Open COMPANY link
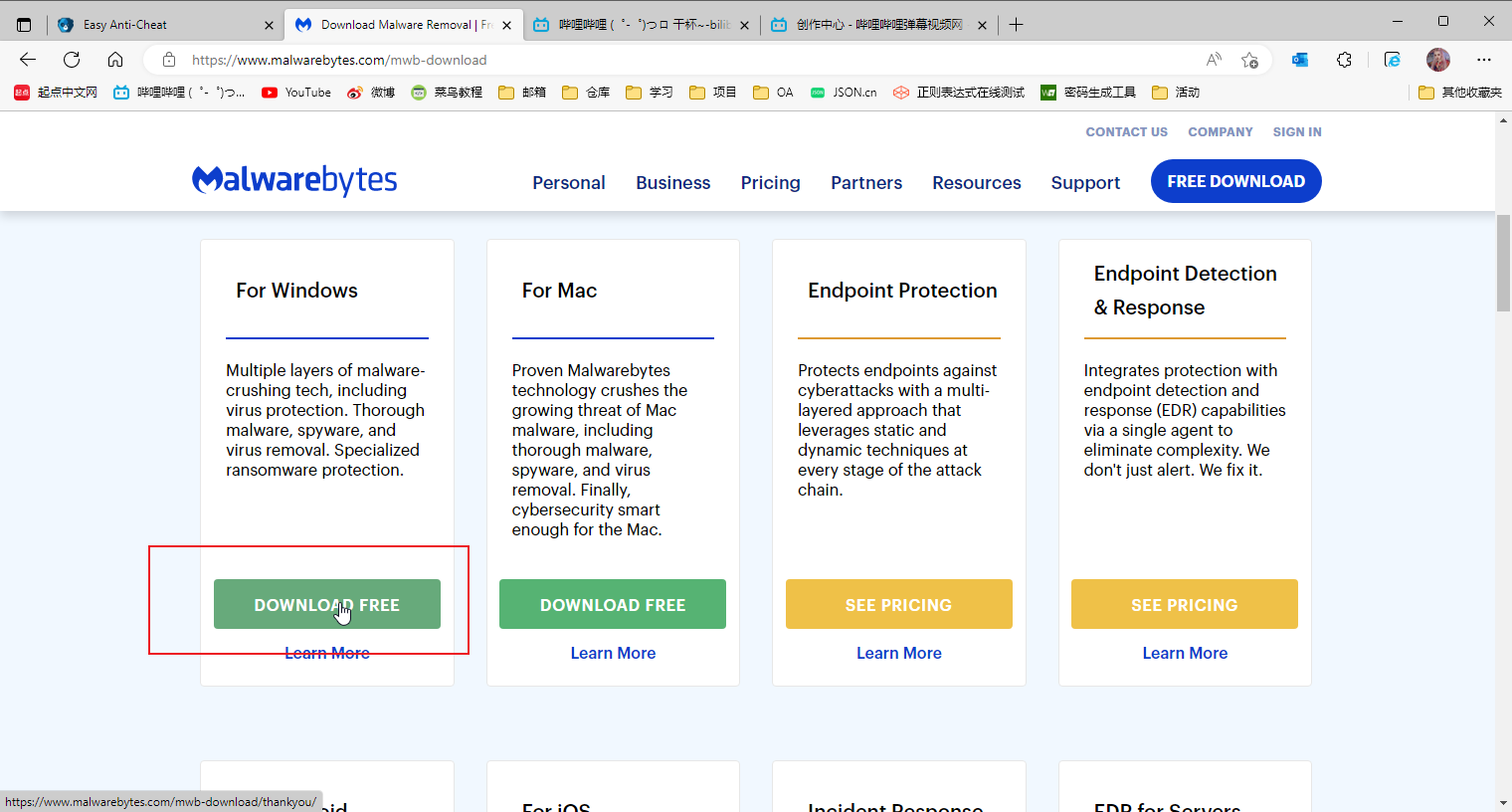 pyautogui.click(x=1221, y=132)
